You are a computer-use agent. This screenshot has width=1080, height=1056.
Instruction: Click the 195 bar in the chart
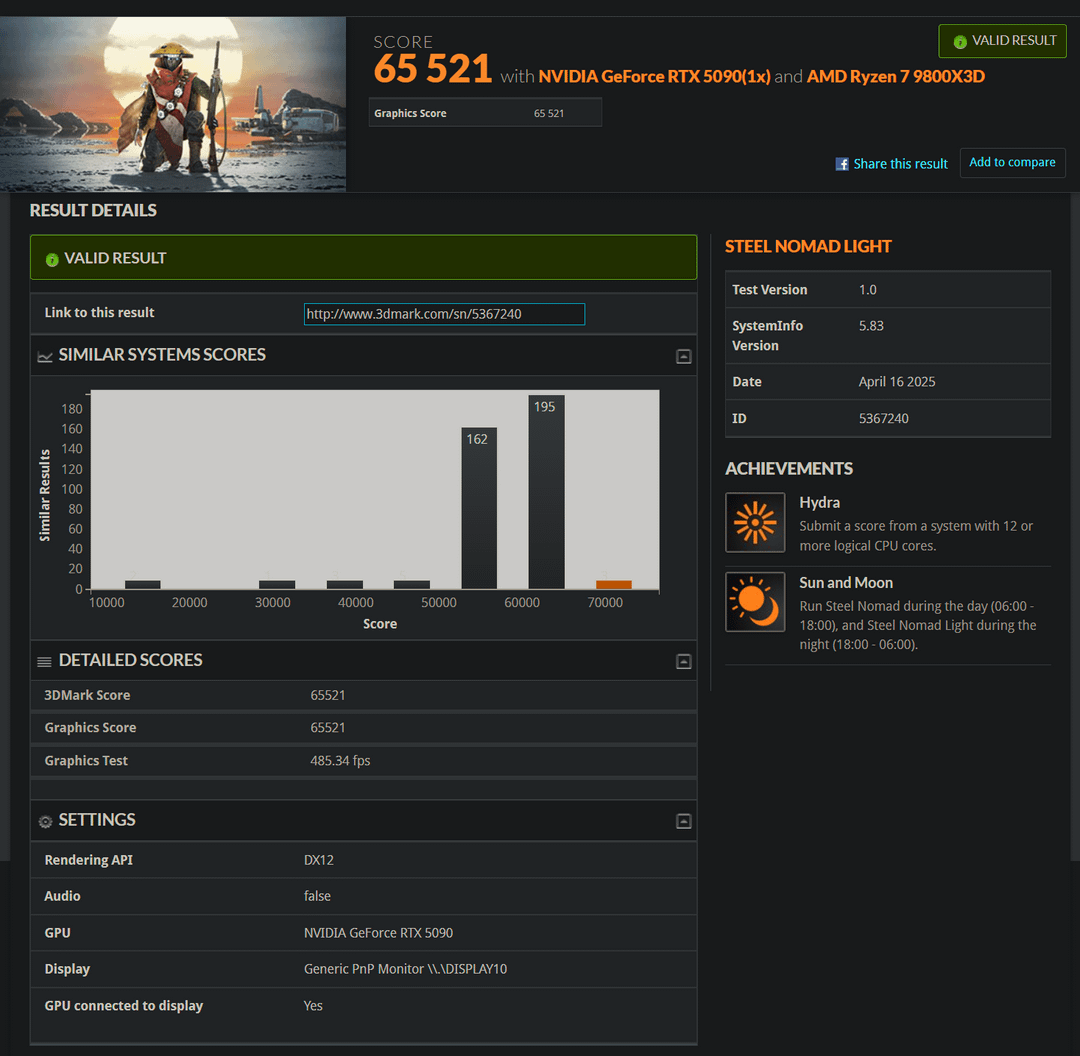coord(546,491)
